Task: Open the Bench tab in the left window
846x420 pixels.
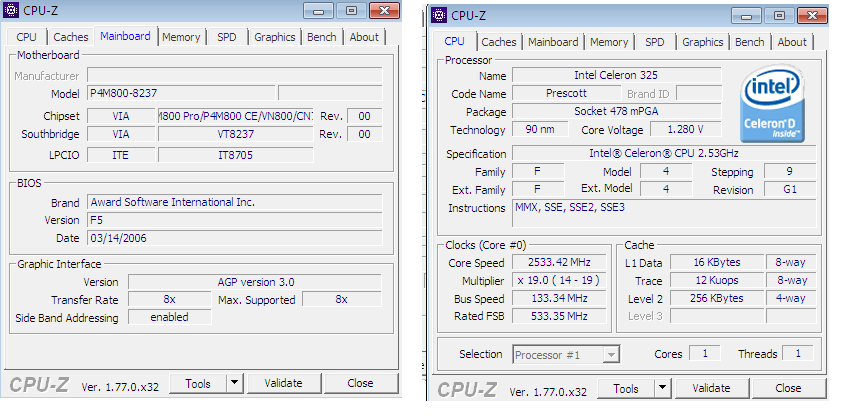Action: click(322, 37)
